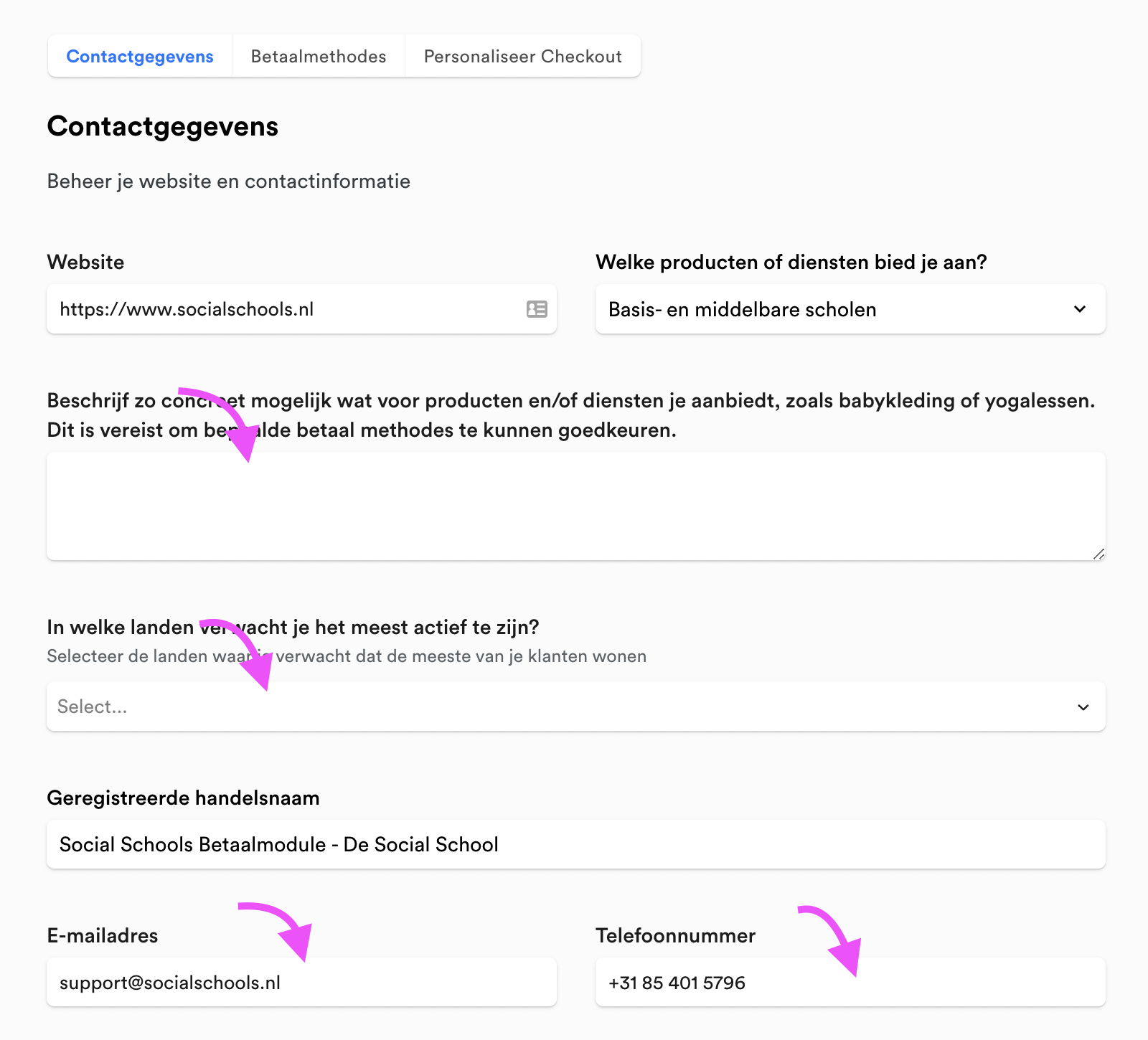Click the 'Contactgegevens' page heading
1148x1040 pixels.
163,127
